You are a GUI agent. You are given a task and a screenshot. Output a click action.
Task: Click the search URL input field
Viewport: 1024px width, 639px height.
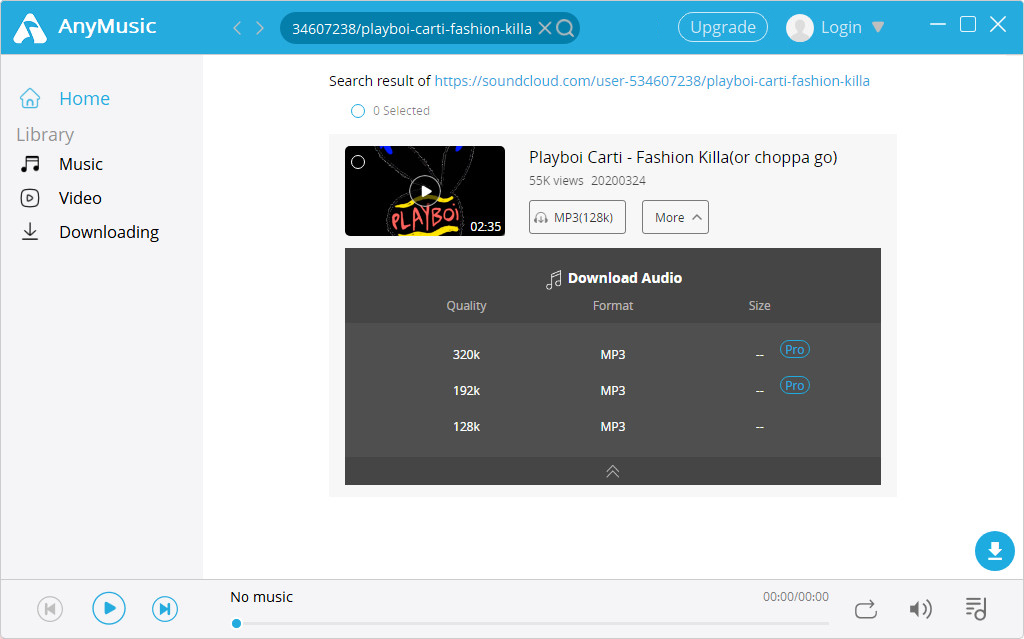(x=411, y=29)
